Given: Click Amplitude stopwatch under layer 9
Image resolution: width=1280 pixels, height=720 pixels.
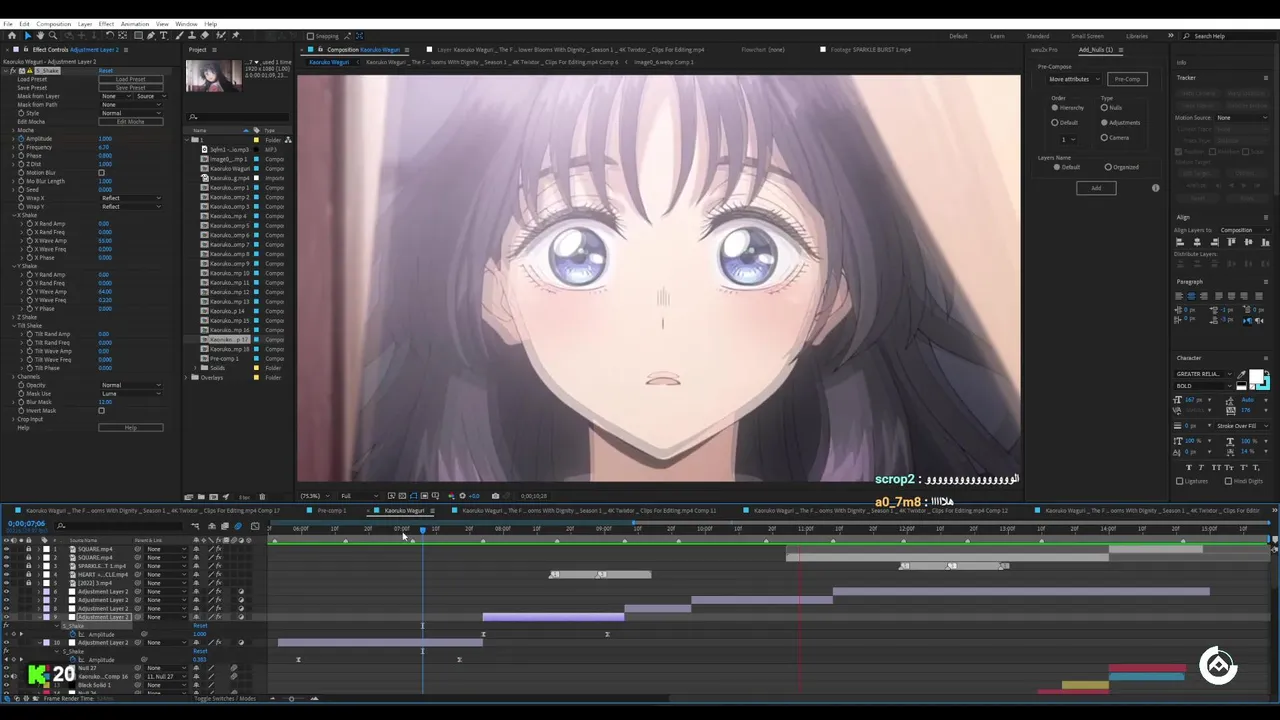Looking at the screenshot, I should 73,634.
